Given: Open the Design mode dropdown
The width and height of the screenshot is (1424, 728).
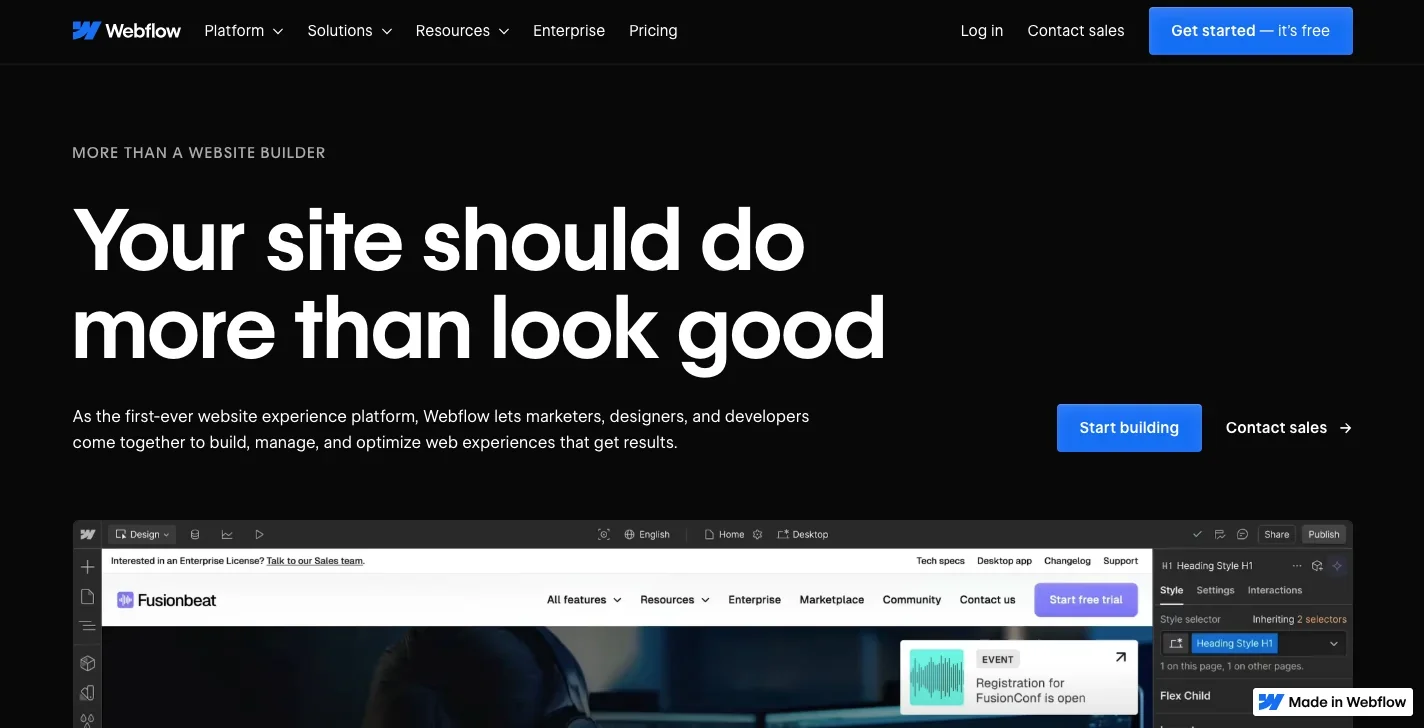Looking at the screenshot, I should pyautogui.click(x=142, y=534).
